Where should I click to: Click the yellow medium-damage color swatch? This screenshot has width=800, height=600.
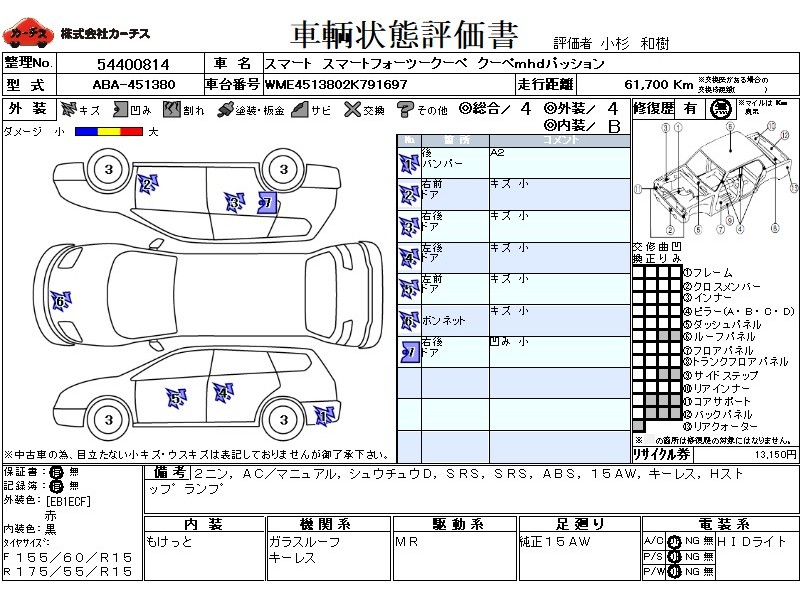[109, 132]
